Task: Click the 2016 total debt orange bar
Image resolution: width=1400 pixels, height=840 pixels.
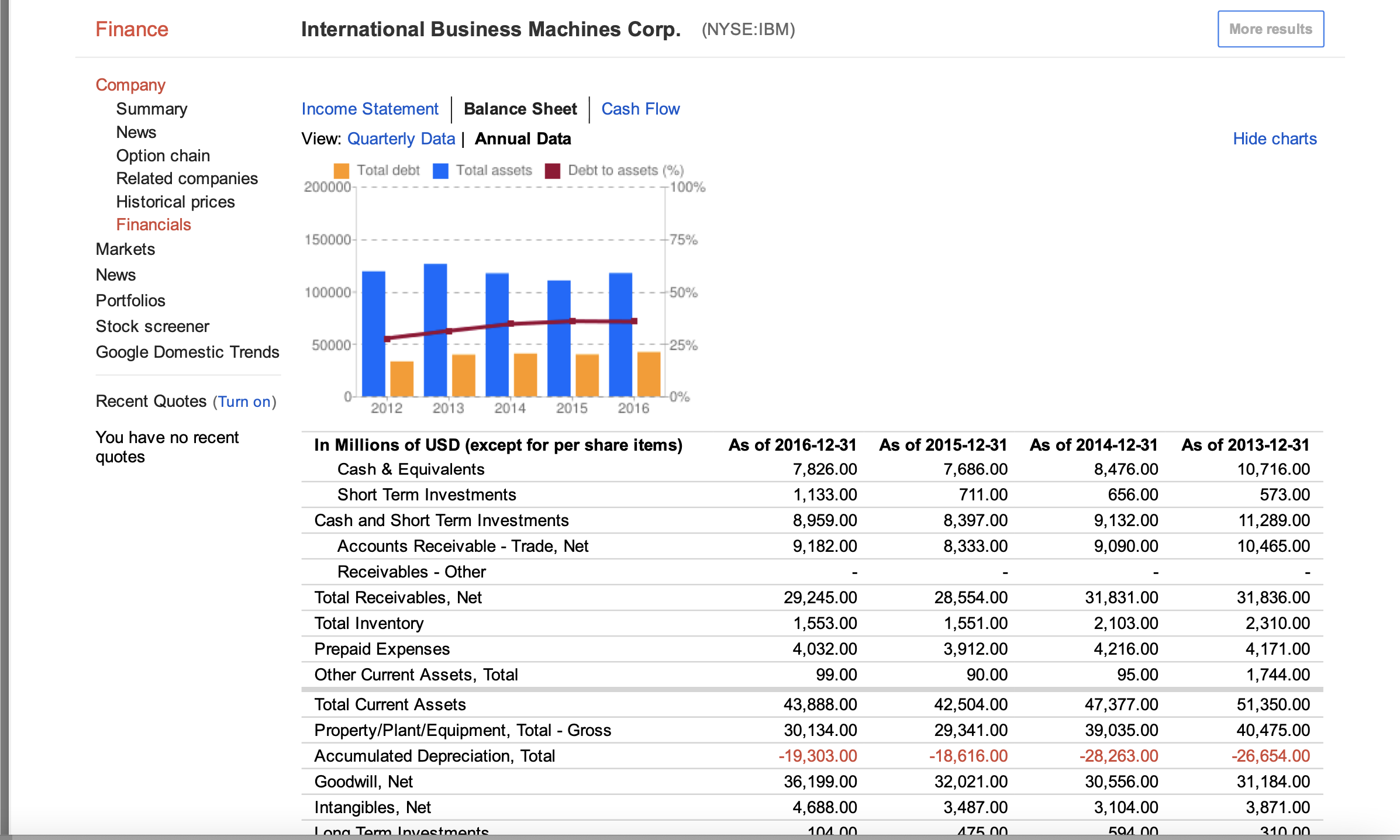Action: point(649,374)
